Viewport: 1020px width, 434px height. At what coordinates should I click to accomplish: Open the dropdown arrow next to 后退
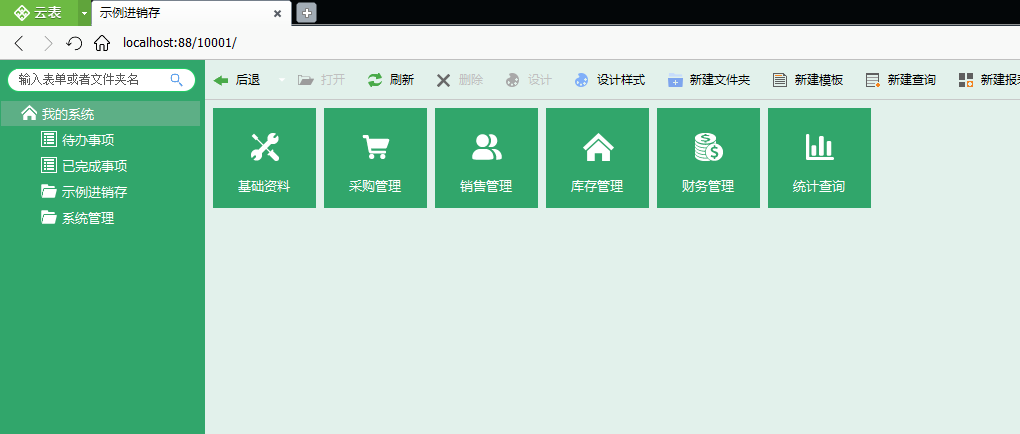coord(282,80)
